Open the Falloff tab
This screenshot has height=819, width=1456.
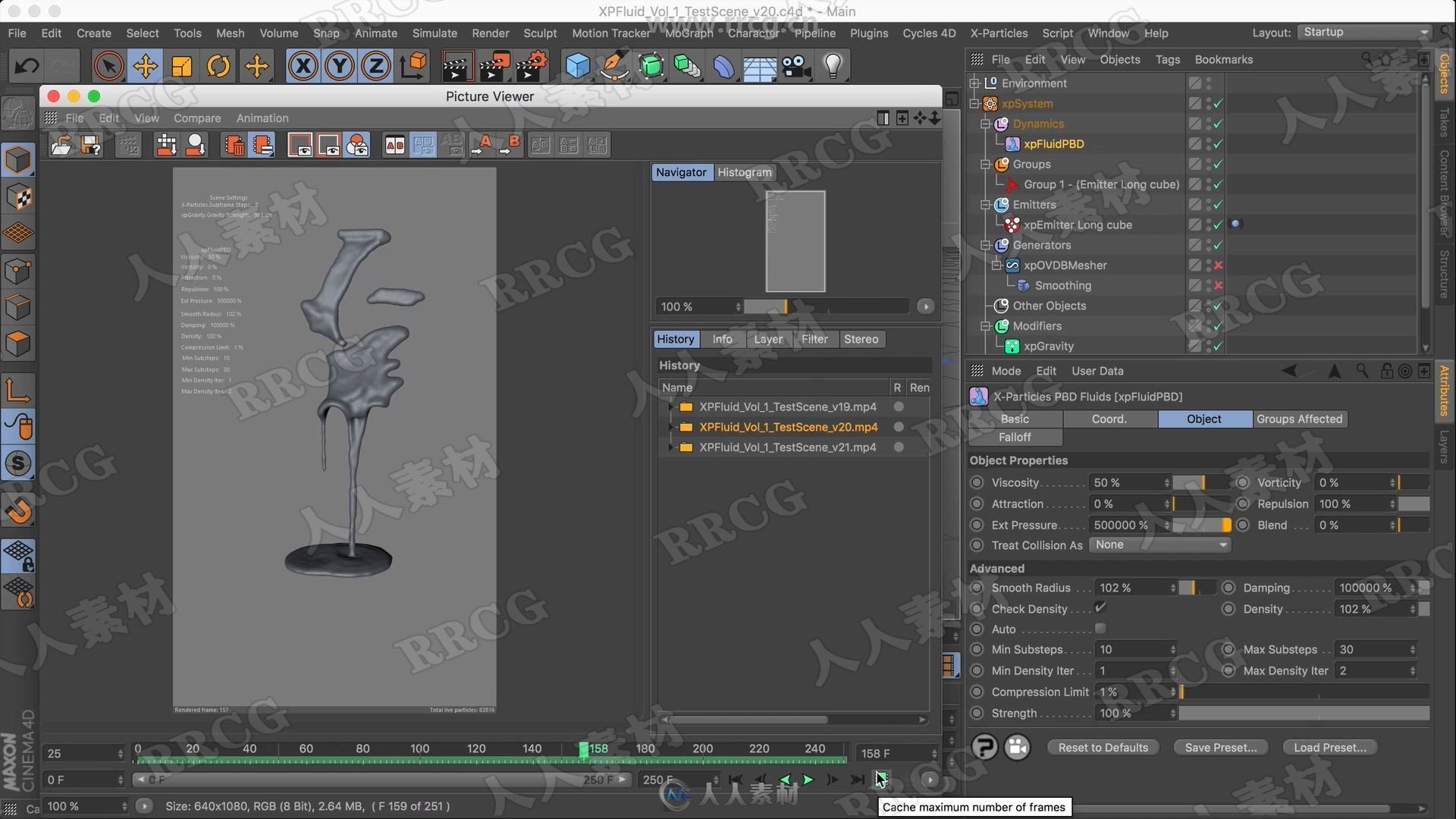pos(1015,437)
